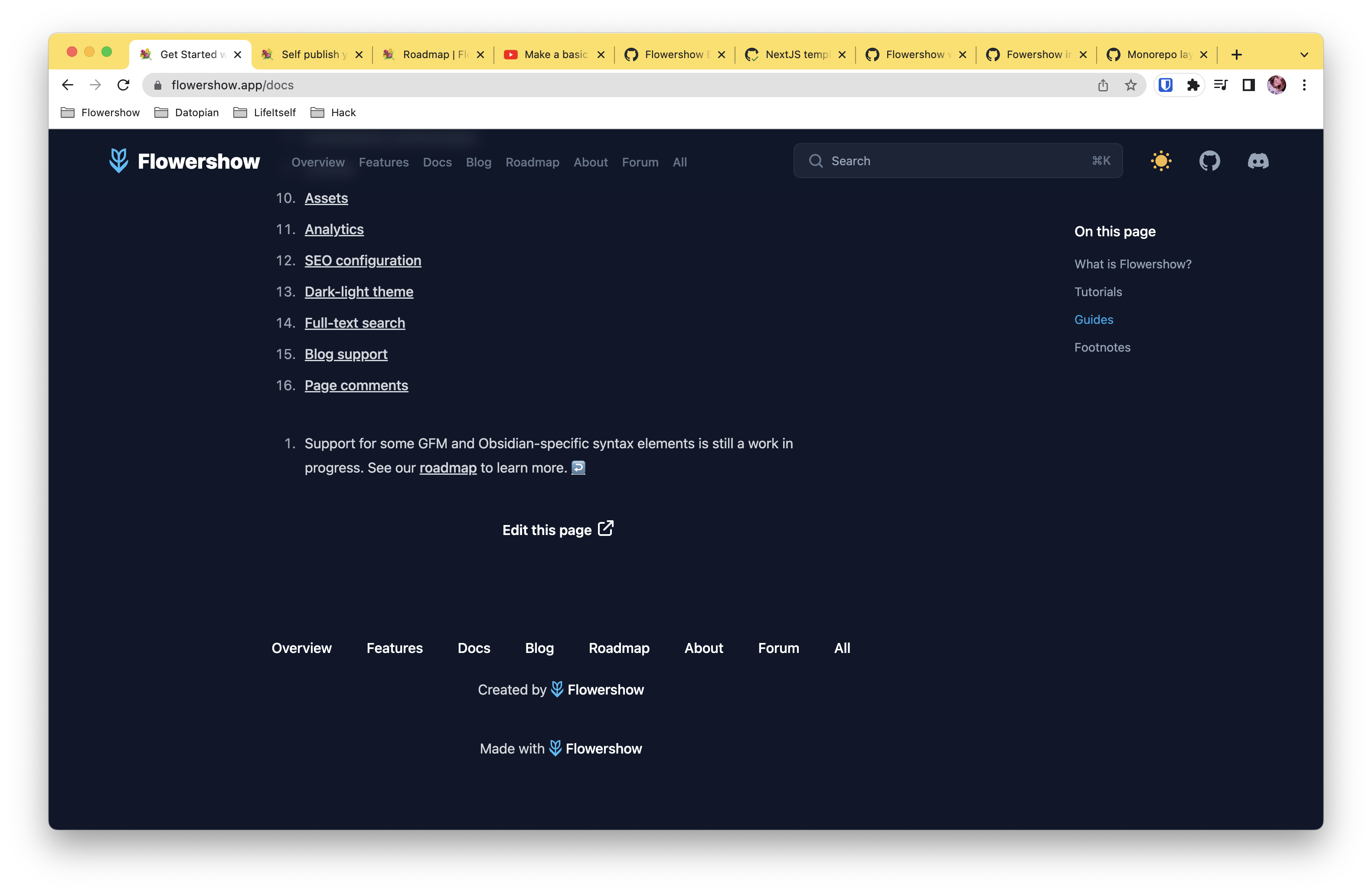Image resolution: width=1372 pixels, height=894 pixels.
Task: Open the Chrome three-dot menu
Action: point(1304,85)
